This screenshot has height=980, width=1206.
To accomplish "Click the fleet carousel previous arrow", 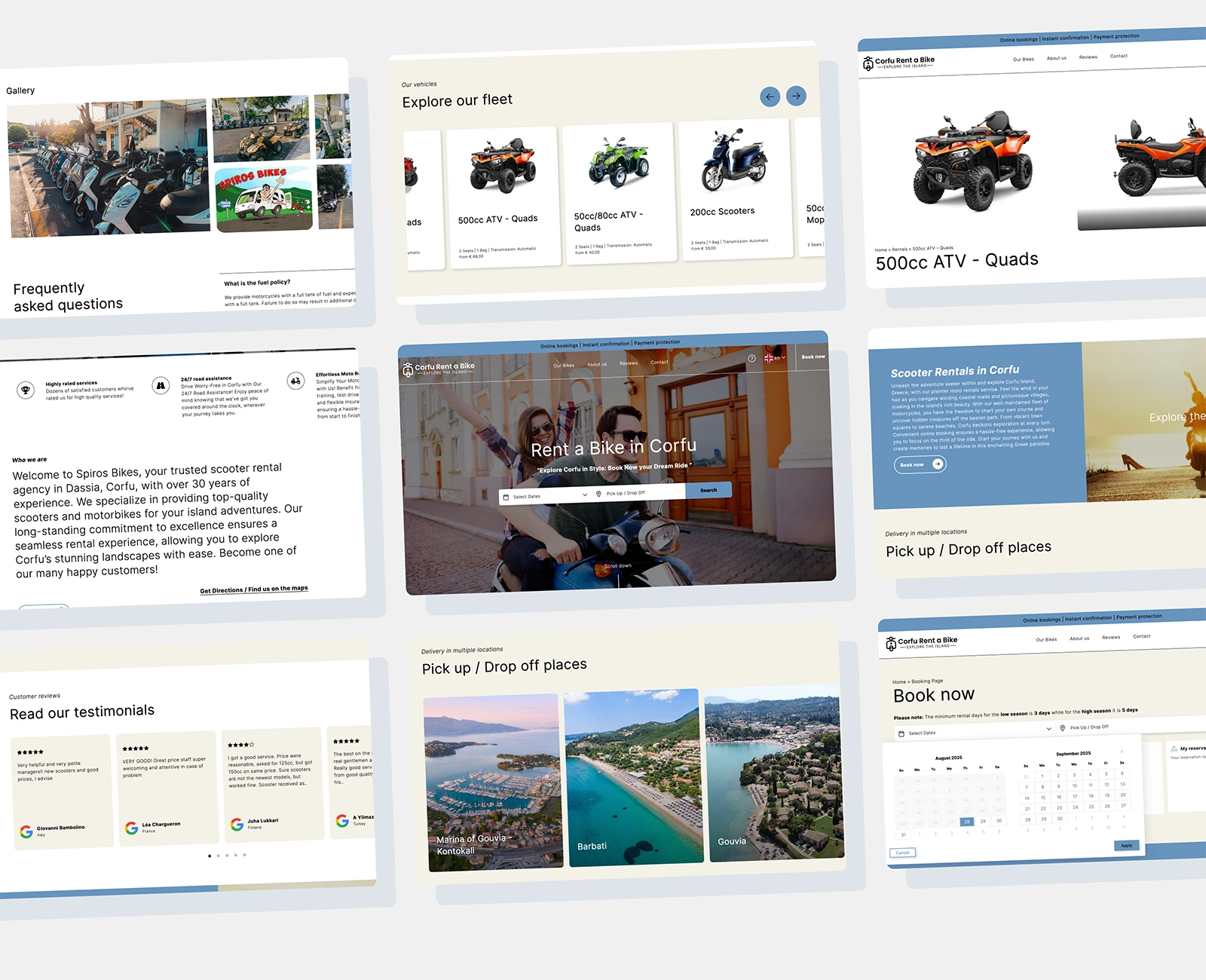I will click(770, 97).
